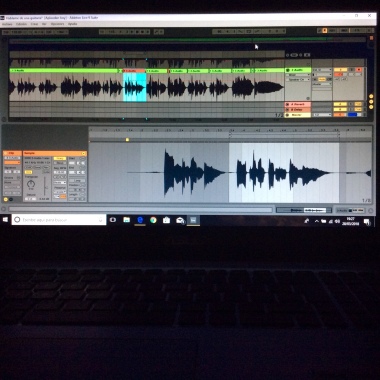Click the clip name field
380x380 pixels.
tap(12, 158)
